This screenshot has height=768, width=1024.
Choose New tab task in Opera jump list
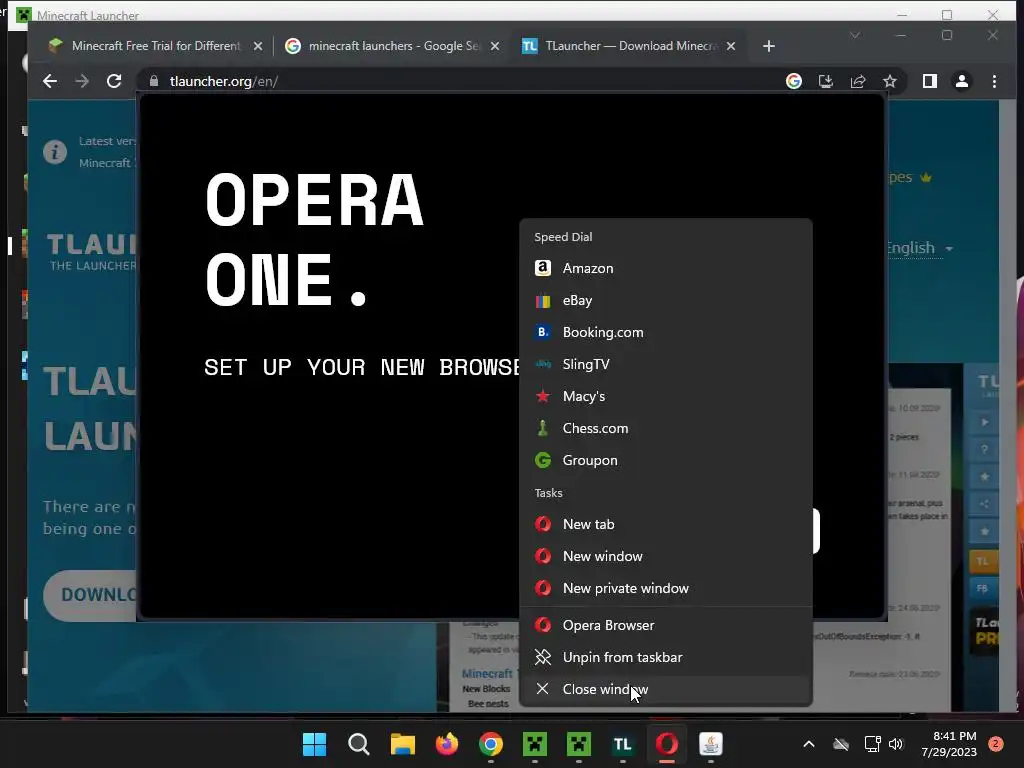click(665, 524)
